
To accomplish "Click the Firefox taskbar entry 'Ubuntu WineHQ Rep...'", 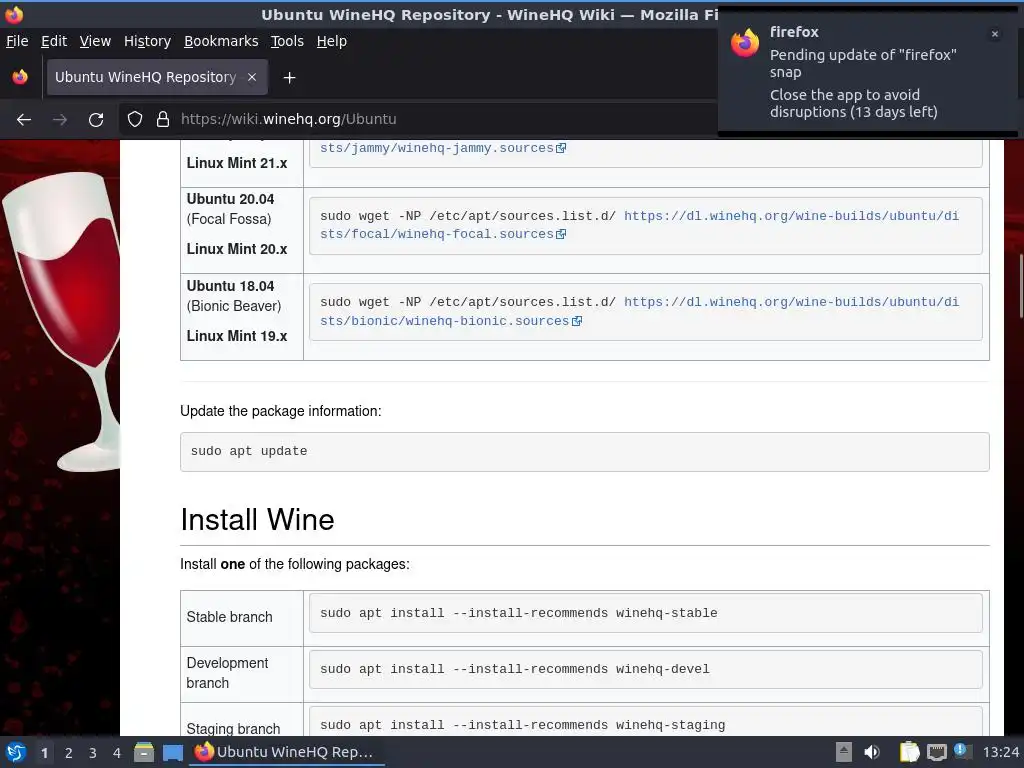I will coord(287,752).
